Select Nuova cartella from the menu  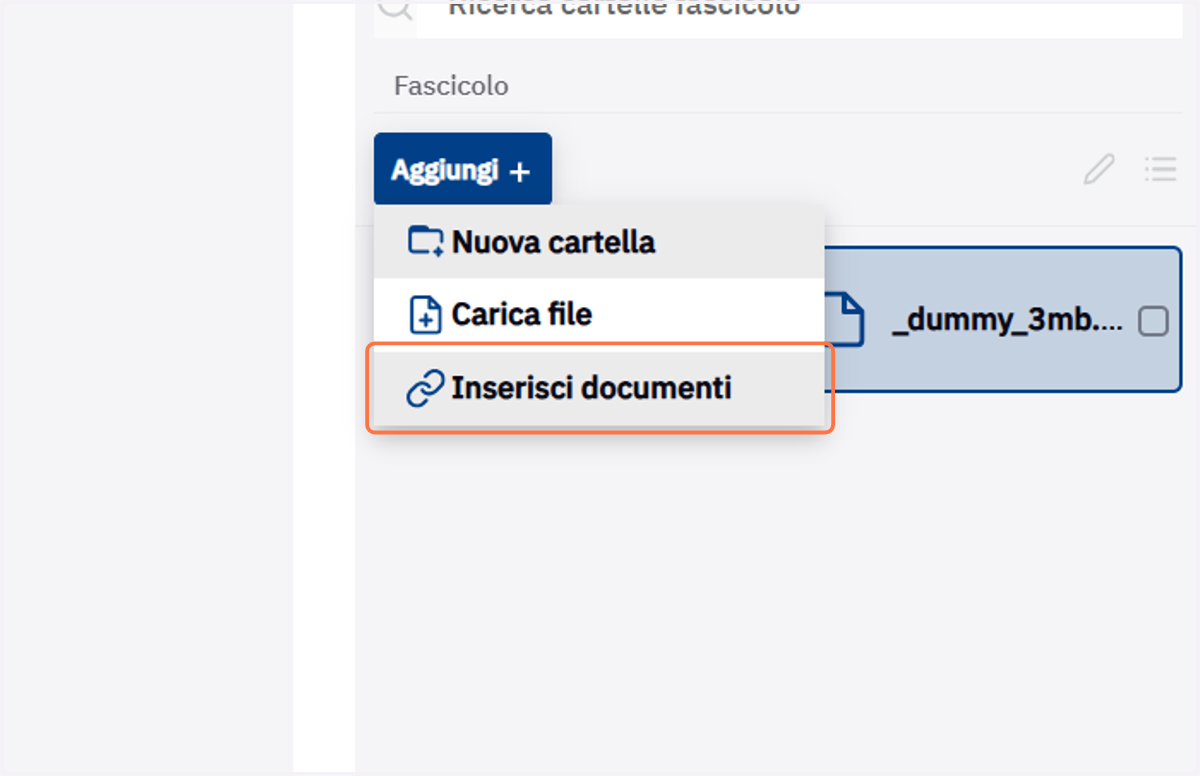pyautogui.click(x=599, y=242)
